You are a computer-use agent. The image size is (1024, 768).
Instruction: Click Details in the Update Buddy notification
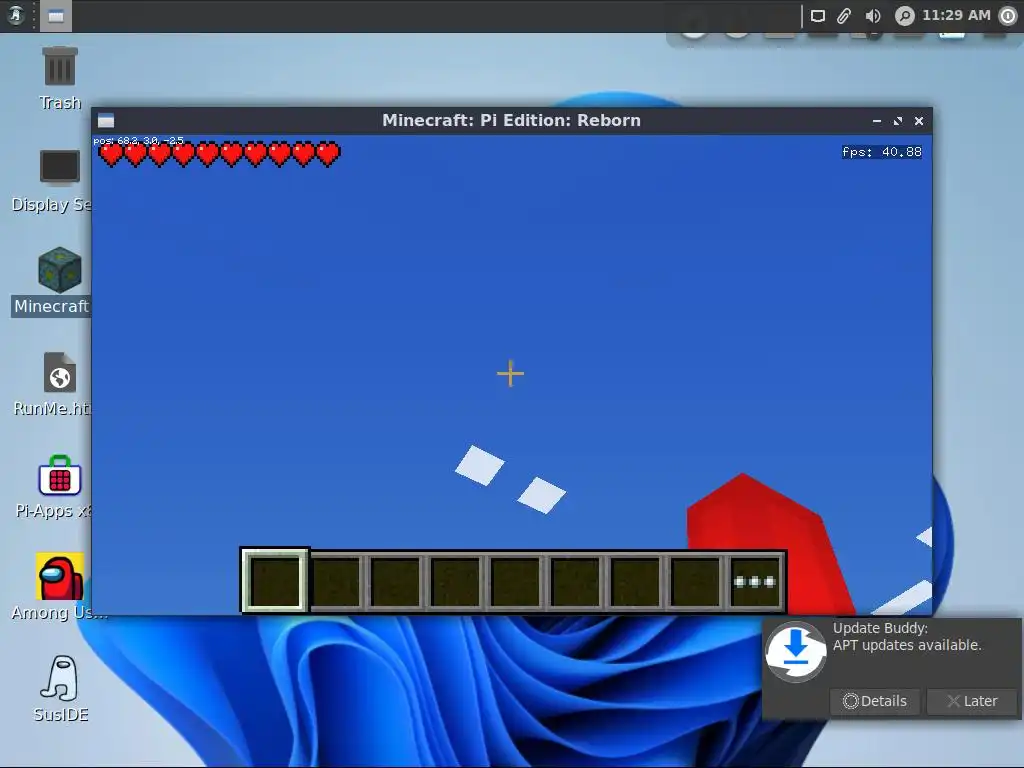(874, 701)
